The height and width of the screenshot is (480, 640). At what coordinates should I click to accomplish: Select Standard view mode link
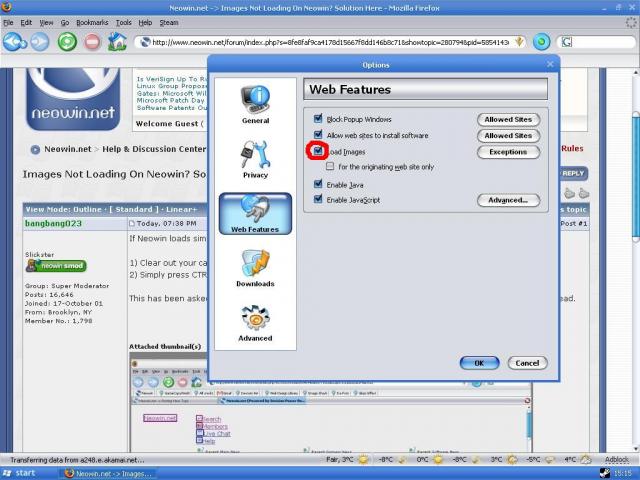(134, 209)
